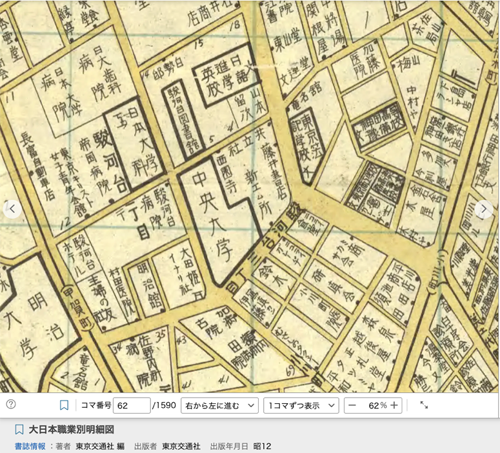Screen dimensions: 500x453
Task: Click the title text 大日本職業別明細図
Action: tap(71, 429)
